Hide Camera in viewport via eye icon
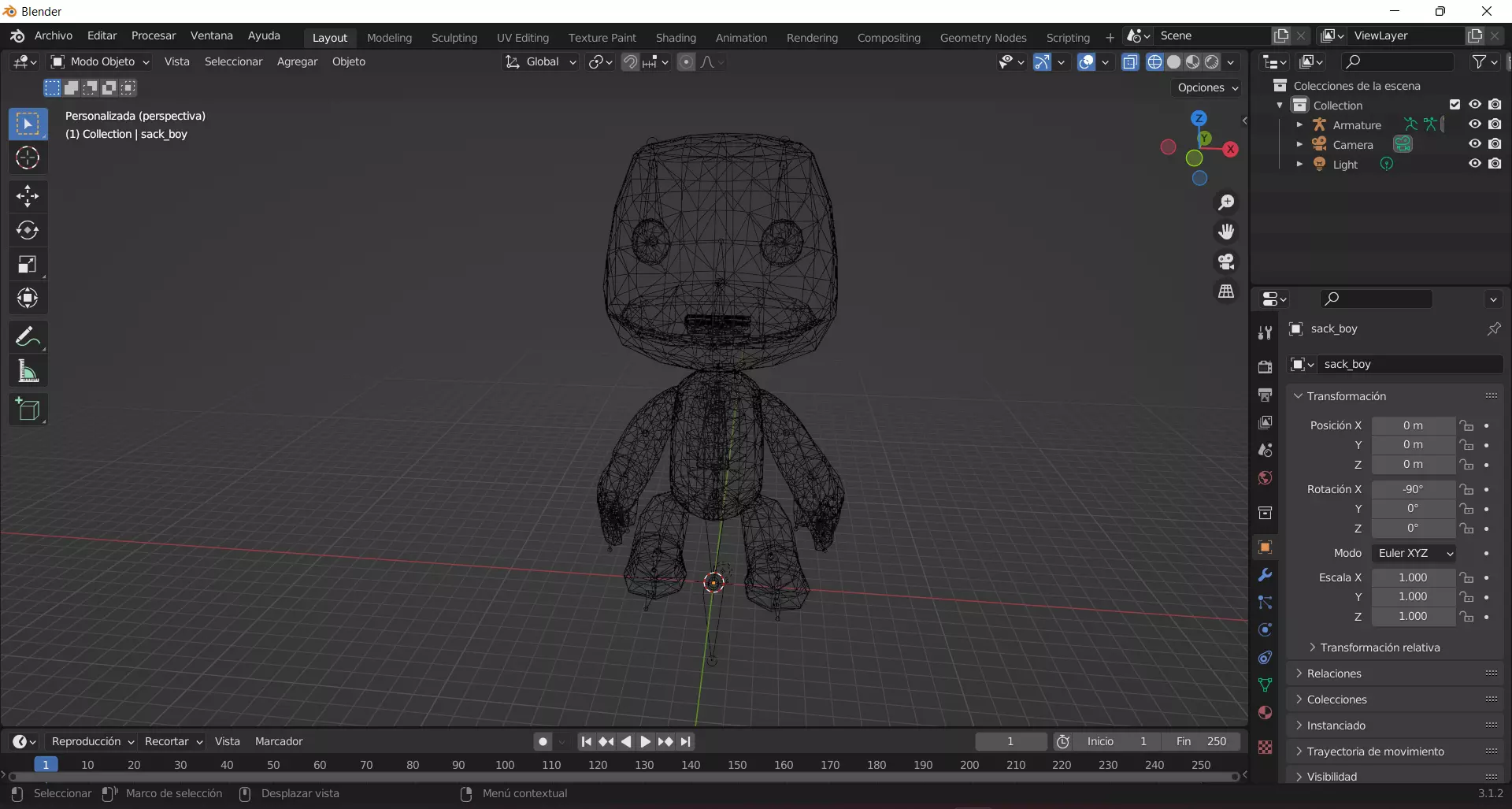The image size is (1512, 809). [1475, 144]
